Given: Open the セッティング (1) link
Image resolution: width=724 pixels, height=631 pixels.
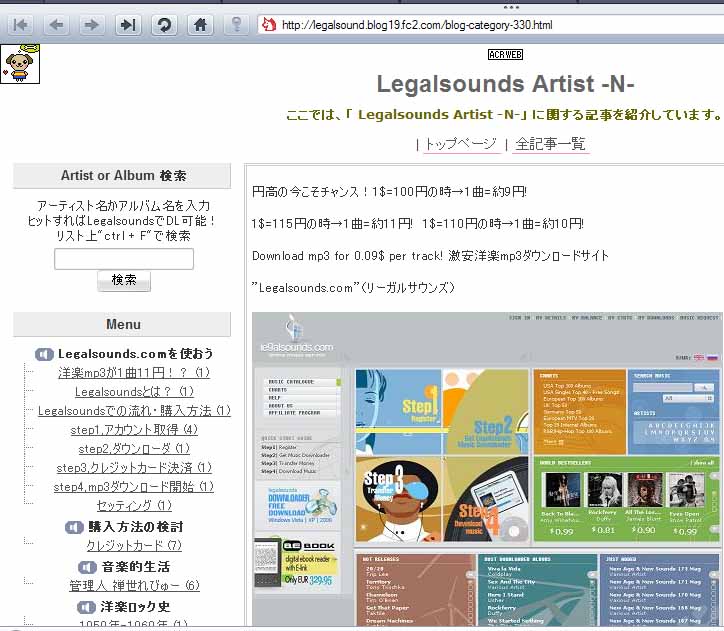Looking at the screenshot, I should (134, 505).
